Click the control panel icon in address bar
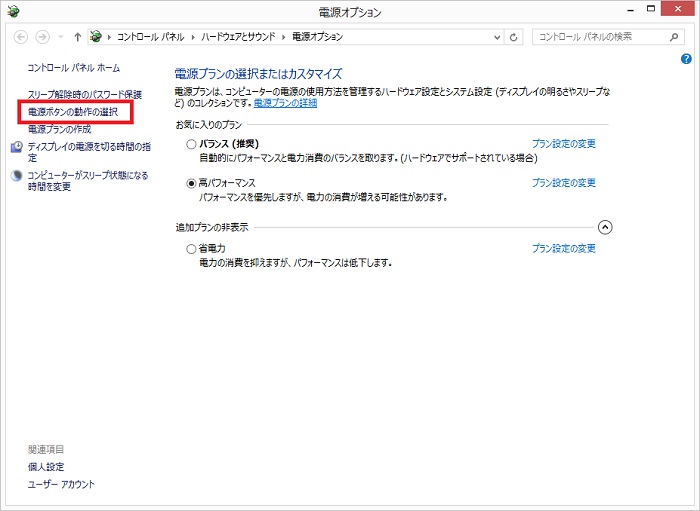Screen dimensions: 700x511 pyautogui.click(x=96, y=37)
